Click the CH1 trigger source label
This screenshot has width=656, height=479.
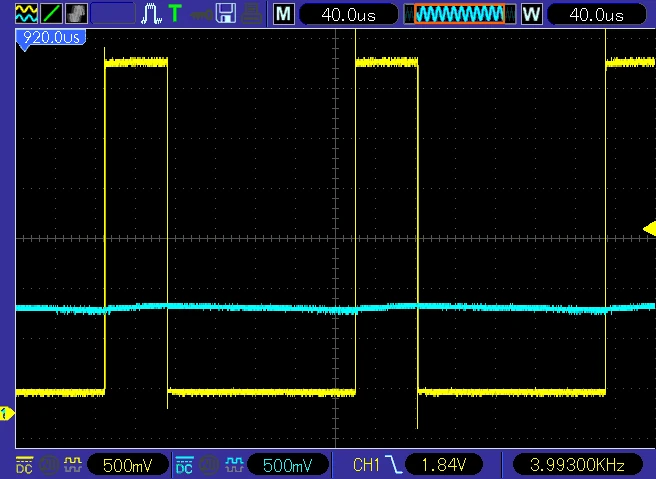pyautogui.click(x=366, y=465)
